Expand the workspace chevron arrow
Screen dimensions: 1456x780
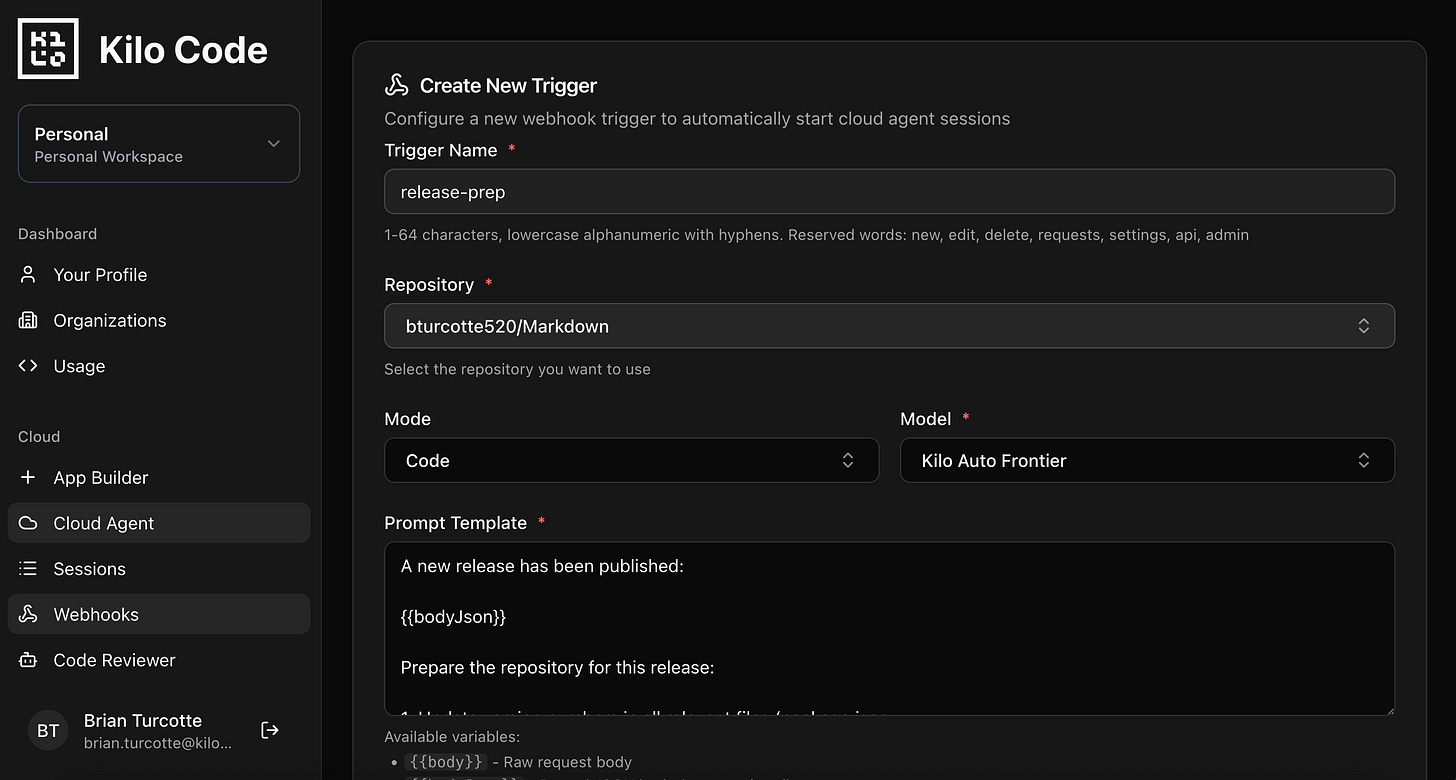tap(274, 144)
